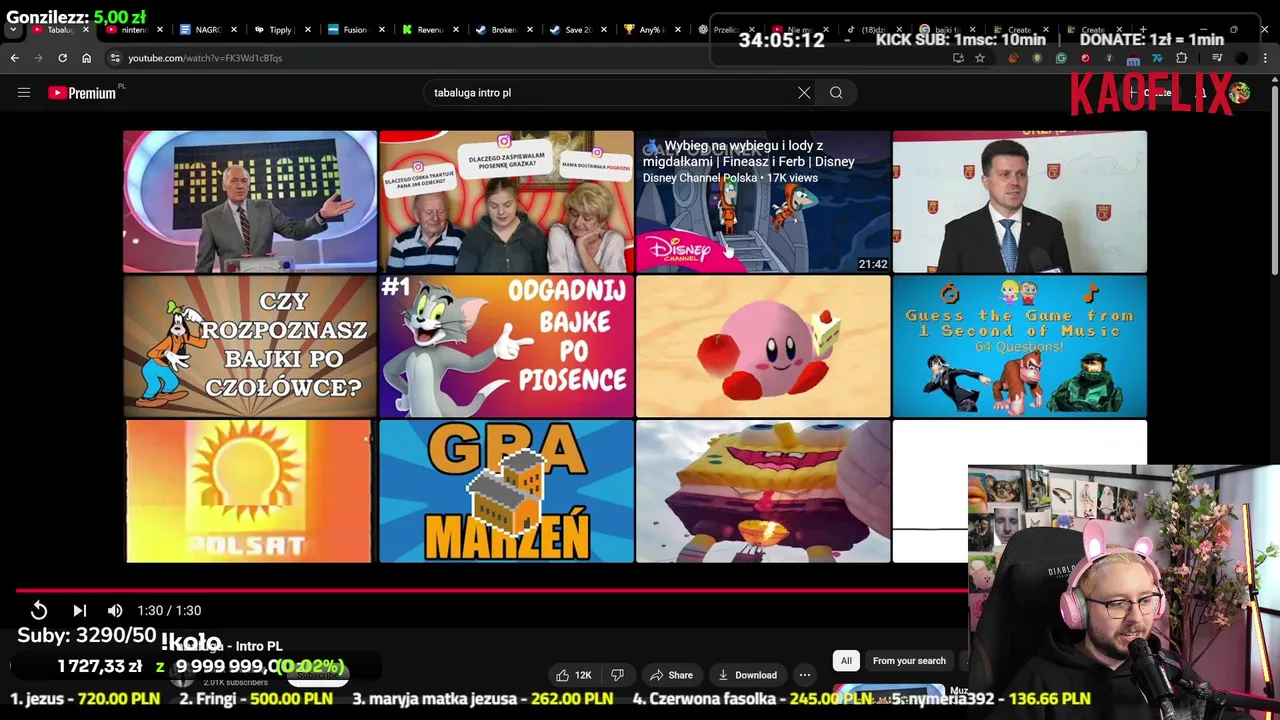Bookmark this page with star icon

(x=980, y=58)
